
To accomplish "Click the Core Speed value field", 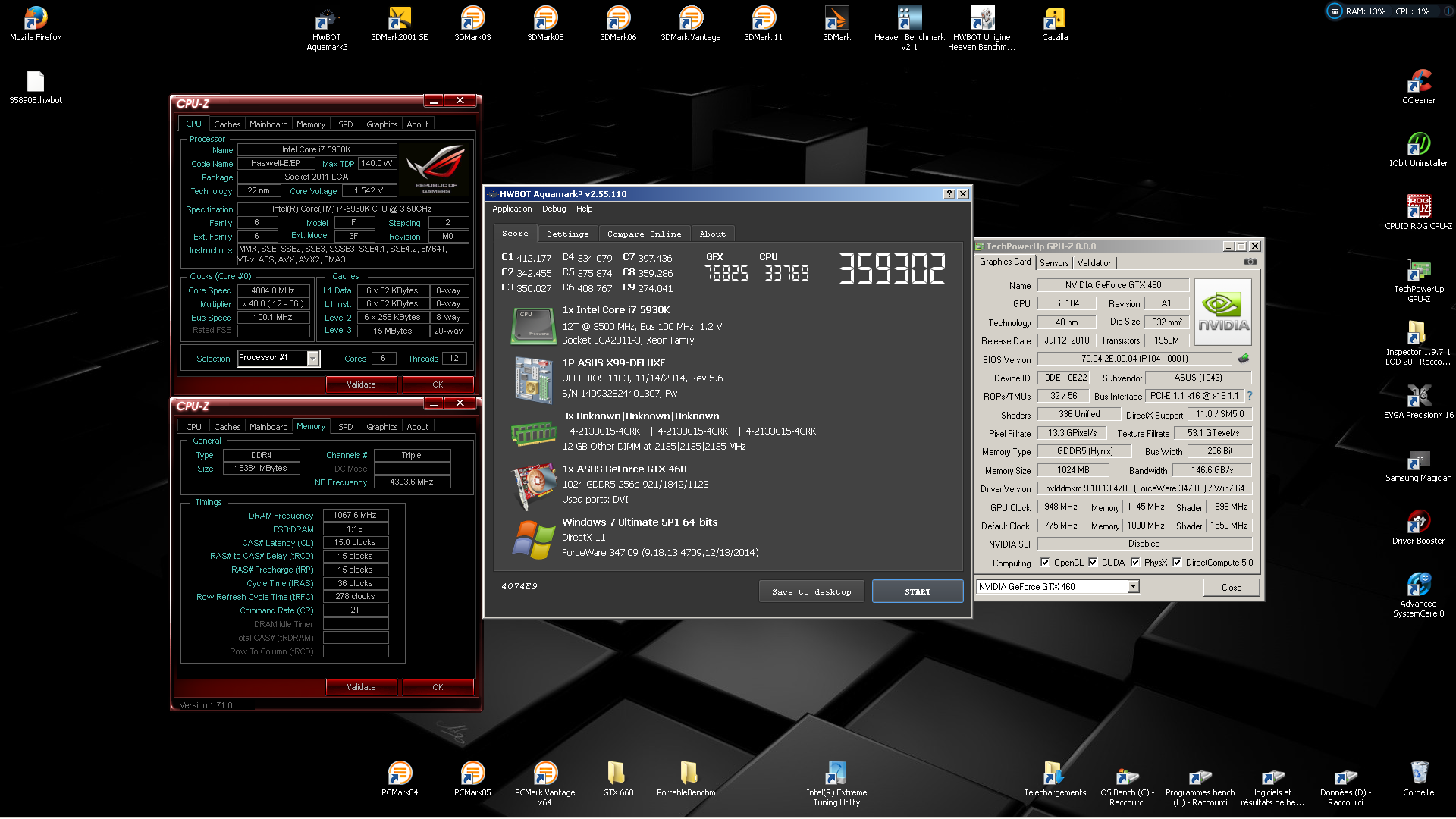I will [x=274, y=290].
